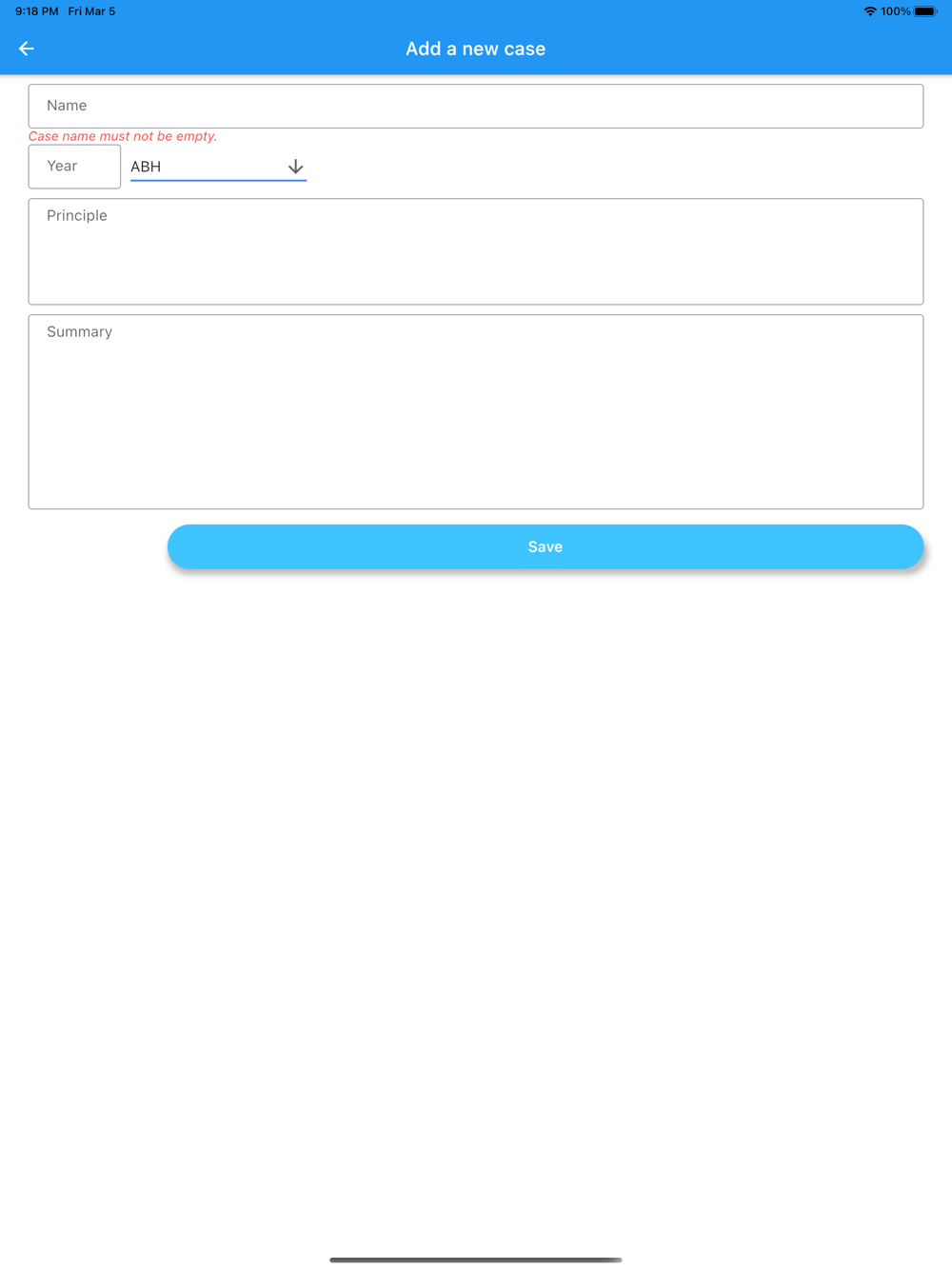This screenshot has width=952, height=1270.
Task: Tap the battery icon in status bar
Action: [x=925, y=11]
